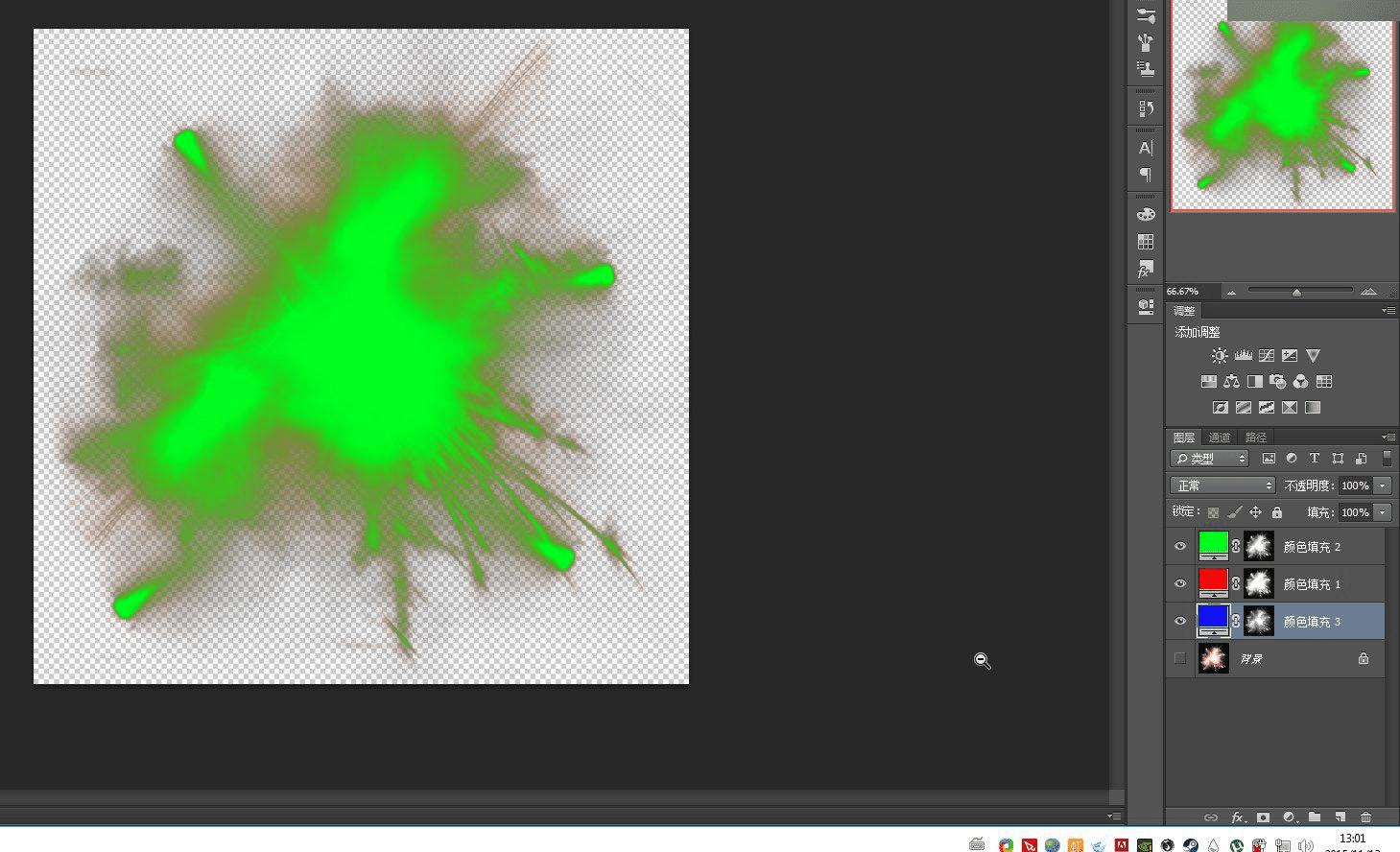Hide the 颜色填充 3 layer
Viewport: 1400px width, 852px height.
point(1180,621)
